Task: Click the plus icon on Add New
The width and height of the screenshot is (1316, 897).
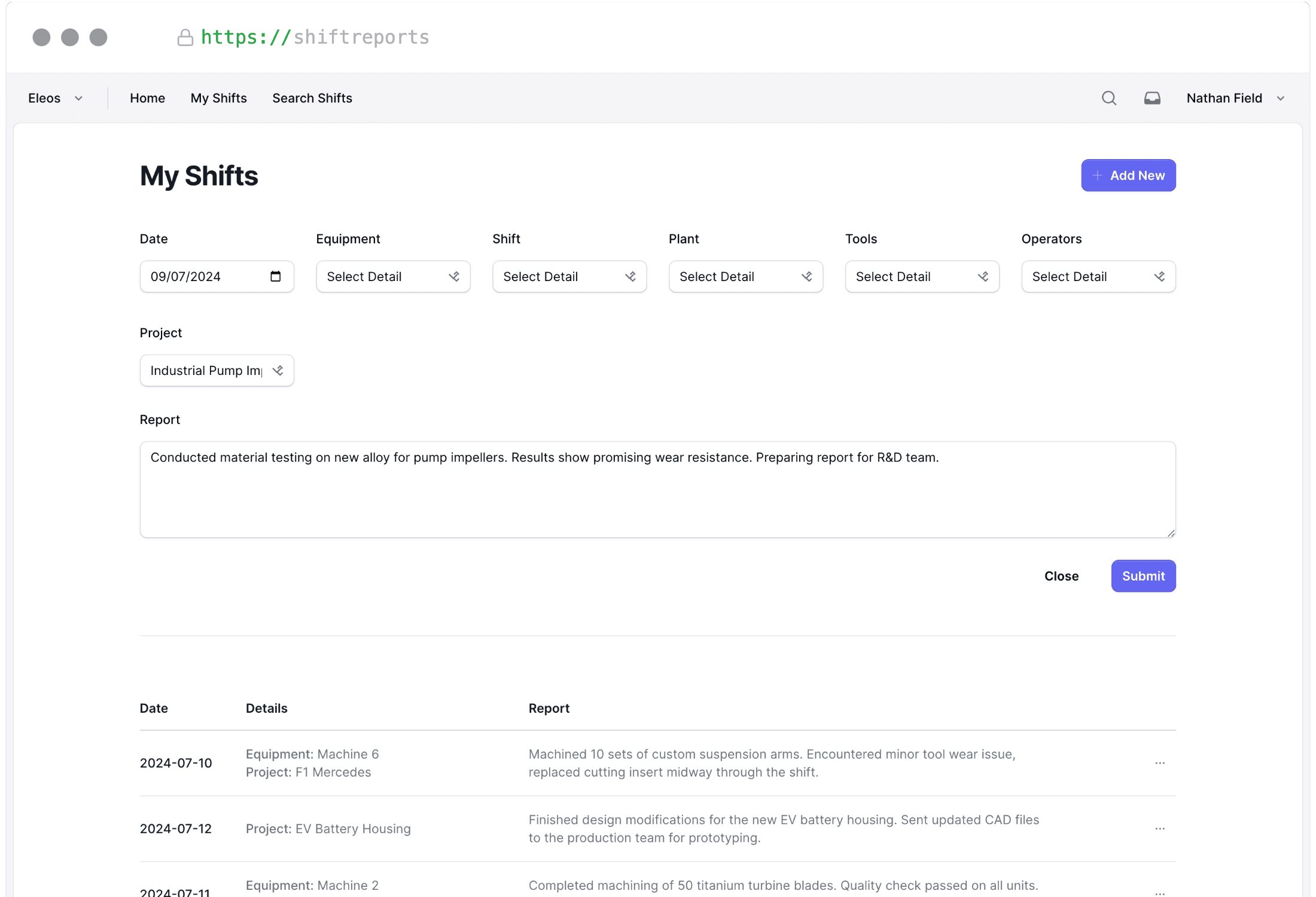Action: (1098, 175)
